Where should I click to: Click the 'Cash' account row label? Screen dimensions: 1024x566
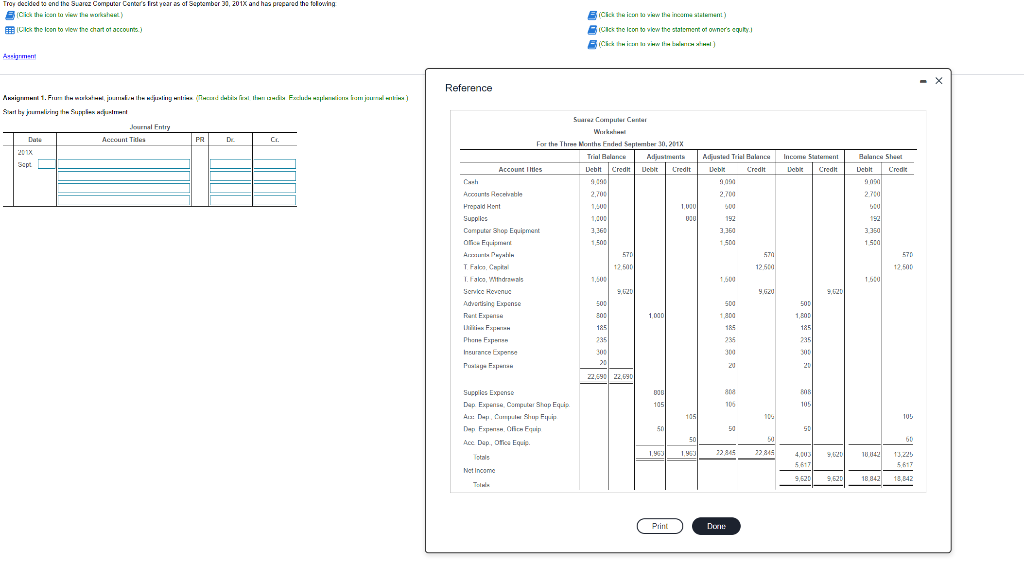pyautogui.click(x=471, y=182)
